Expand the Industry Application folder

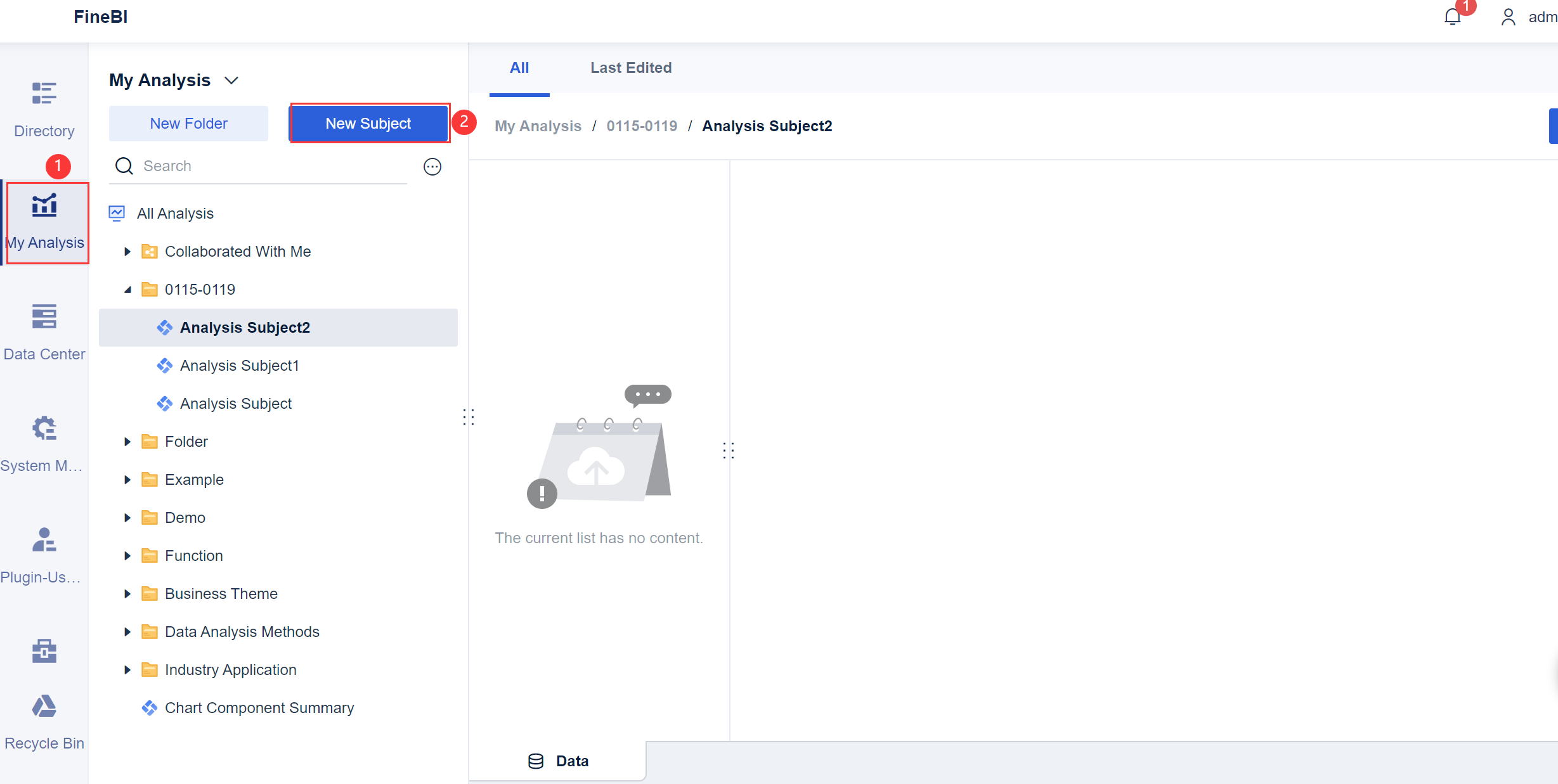click(127, 670)
